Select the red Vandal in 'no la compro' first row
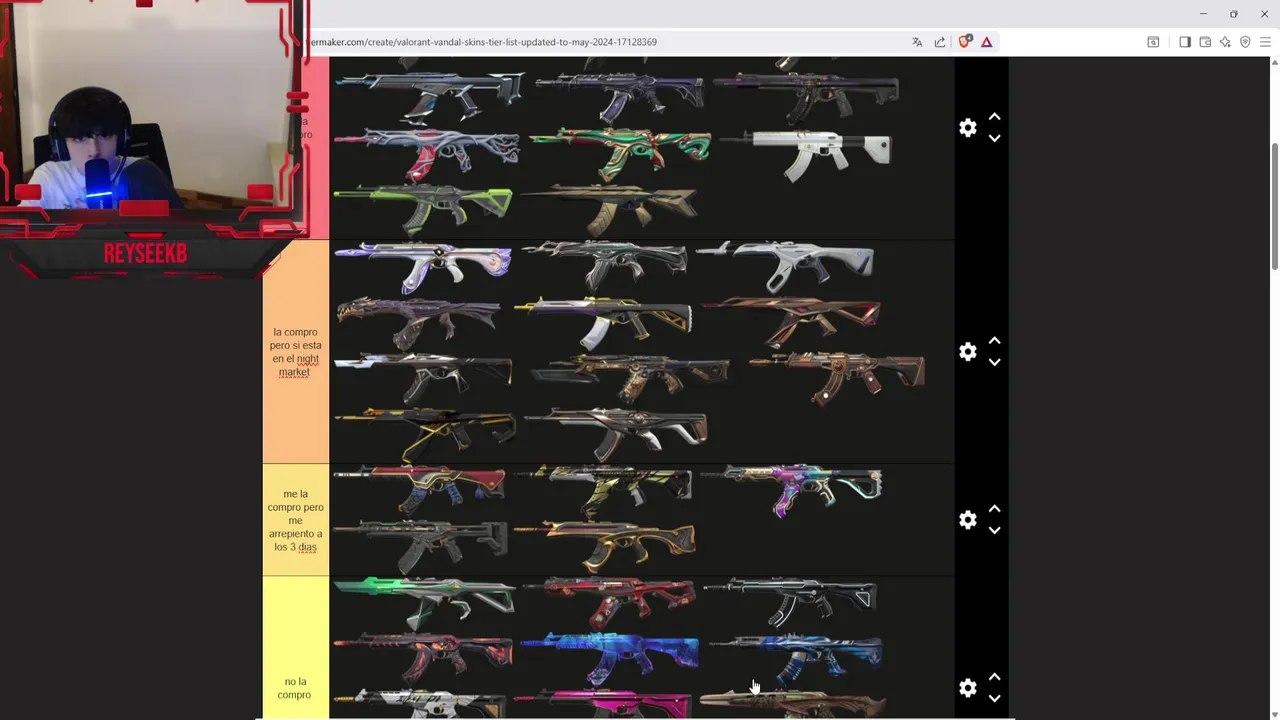 click(609, 602)
